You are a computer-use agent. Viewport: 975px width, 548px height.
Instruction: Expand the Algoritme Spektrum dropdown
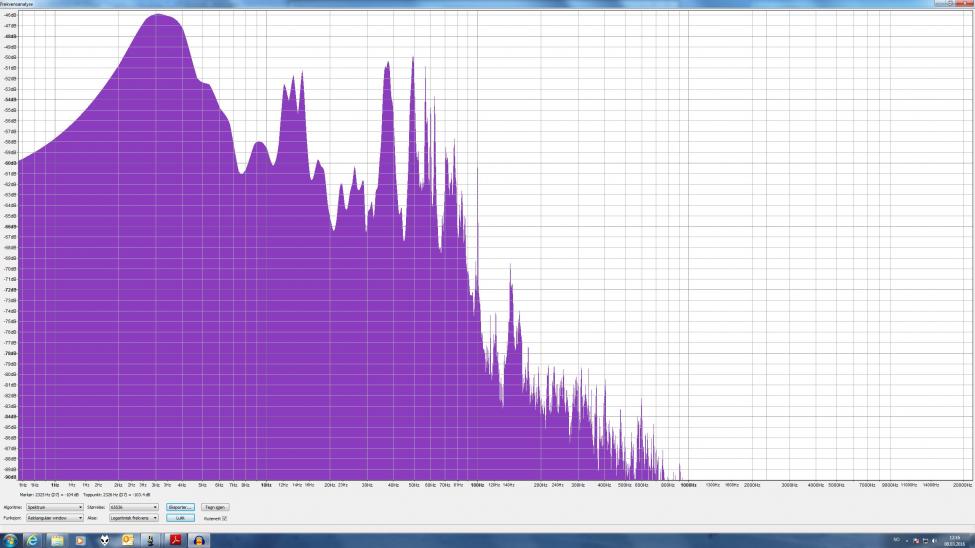coord(55,507)
